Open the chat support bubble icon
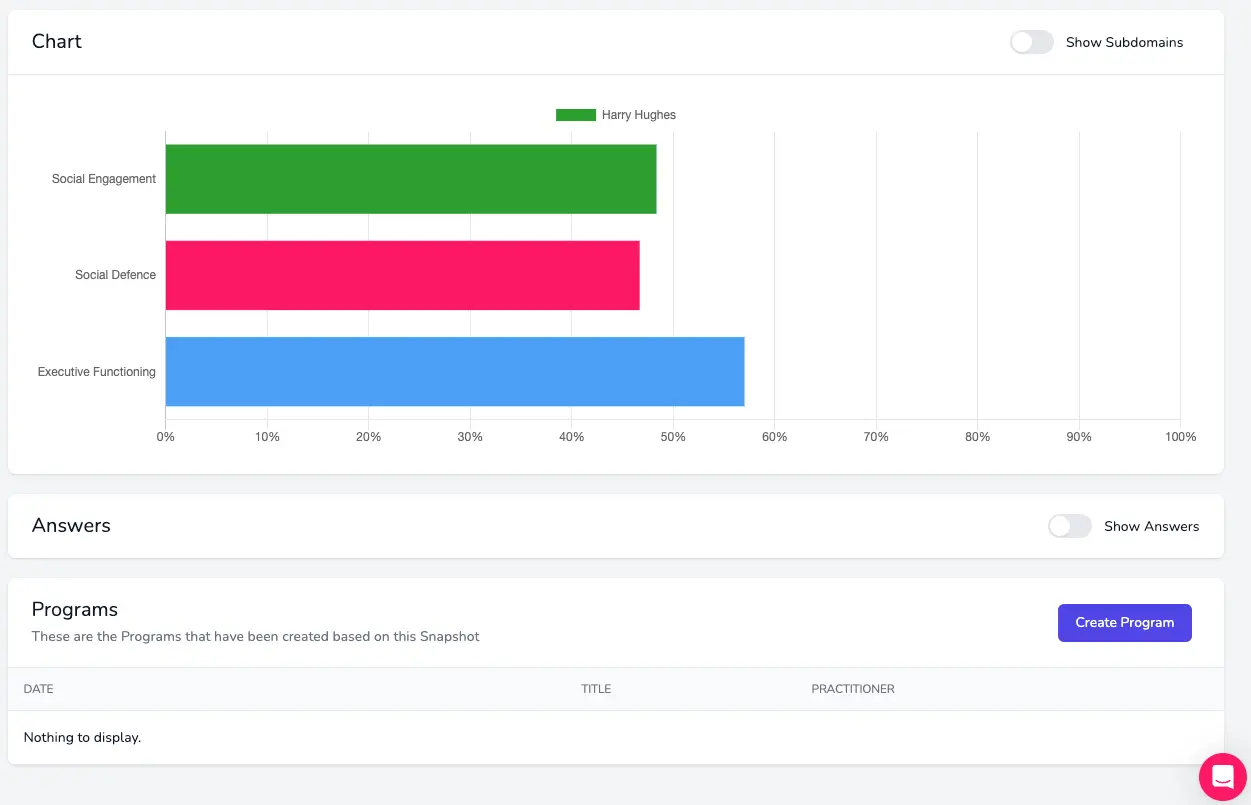This screenshot has width=1251, height=805. (x=1223, y=777)
